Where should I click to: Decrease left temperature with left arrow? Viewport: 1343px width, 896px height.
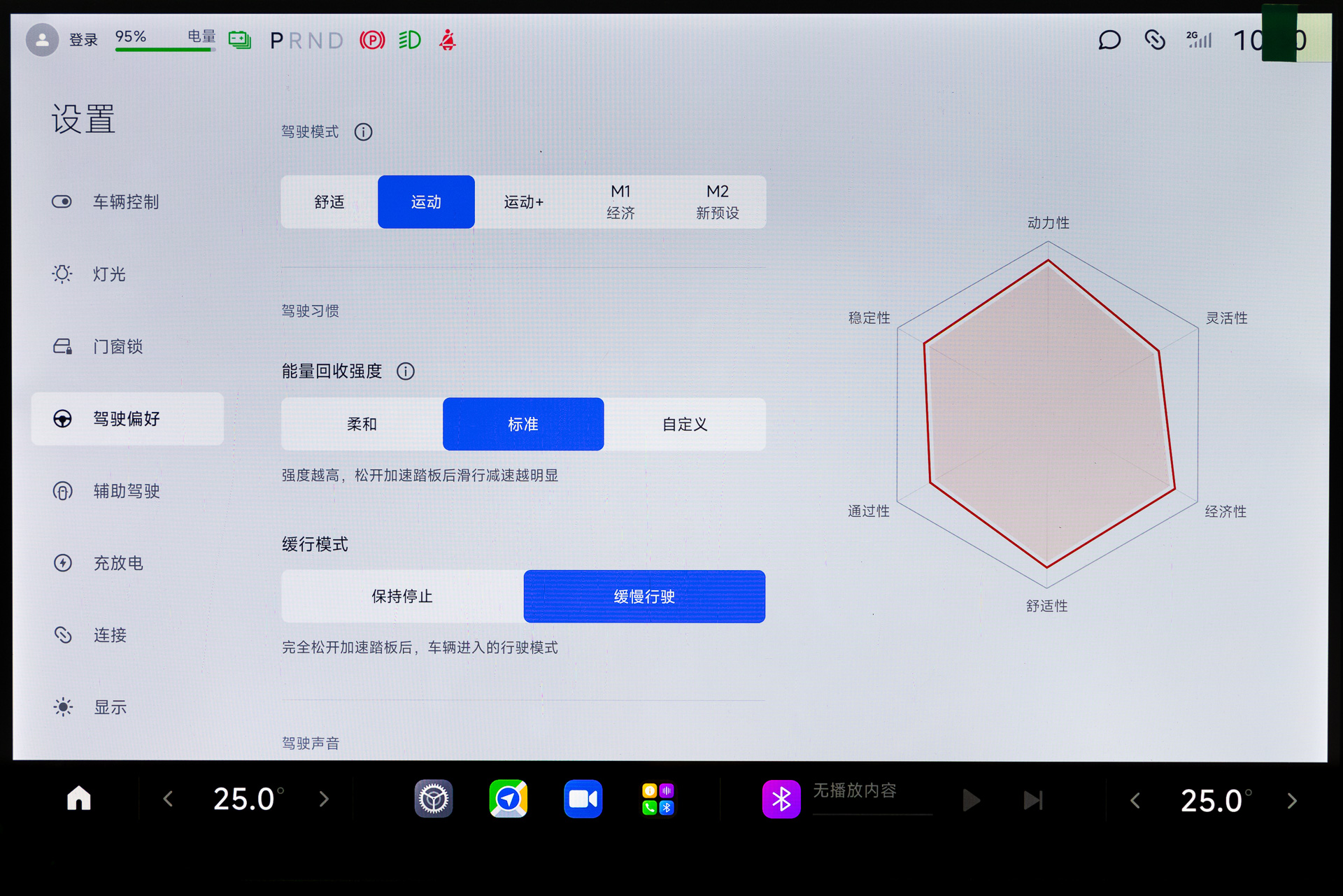pyautogui.click(x=168, y=799)
